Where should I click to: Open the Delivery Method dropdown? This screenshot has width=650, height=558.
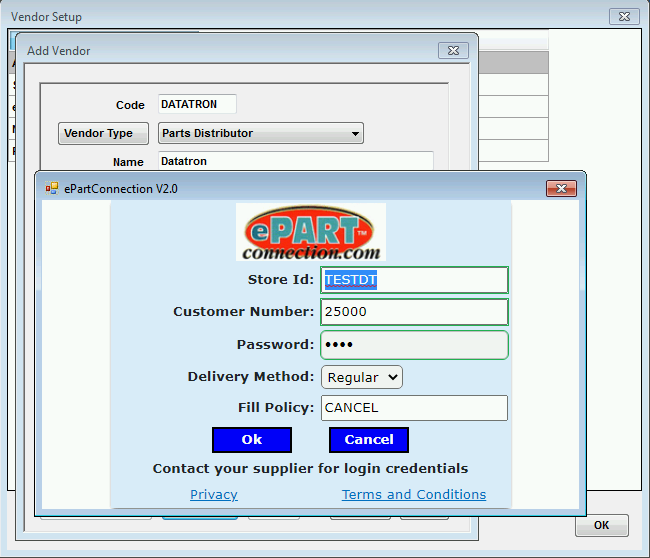click(361, 377)
